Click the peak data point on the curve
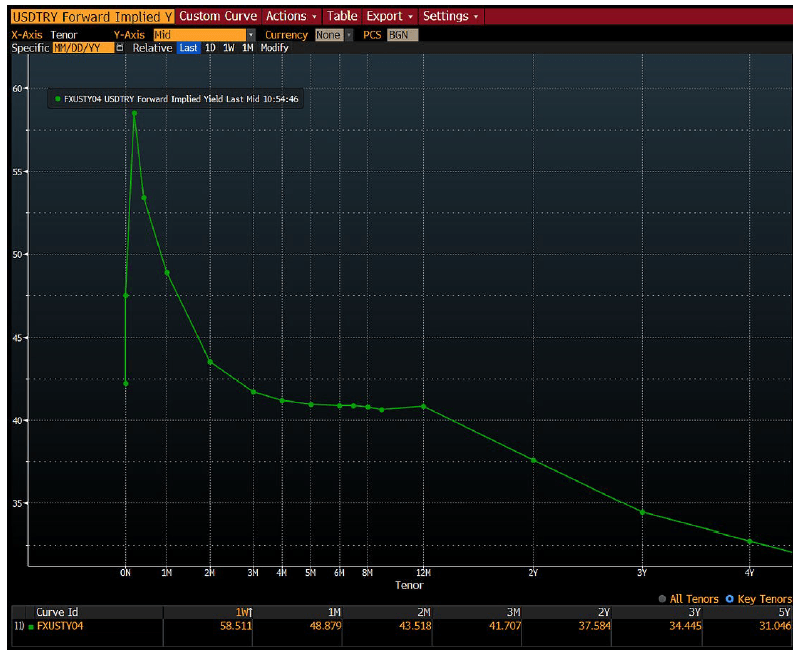The height and width of the screenshot is (655, 799). coord(134,113)
